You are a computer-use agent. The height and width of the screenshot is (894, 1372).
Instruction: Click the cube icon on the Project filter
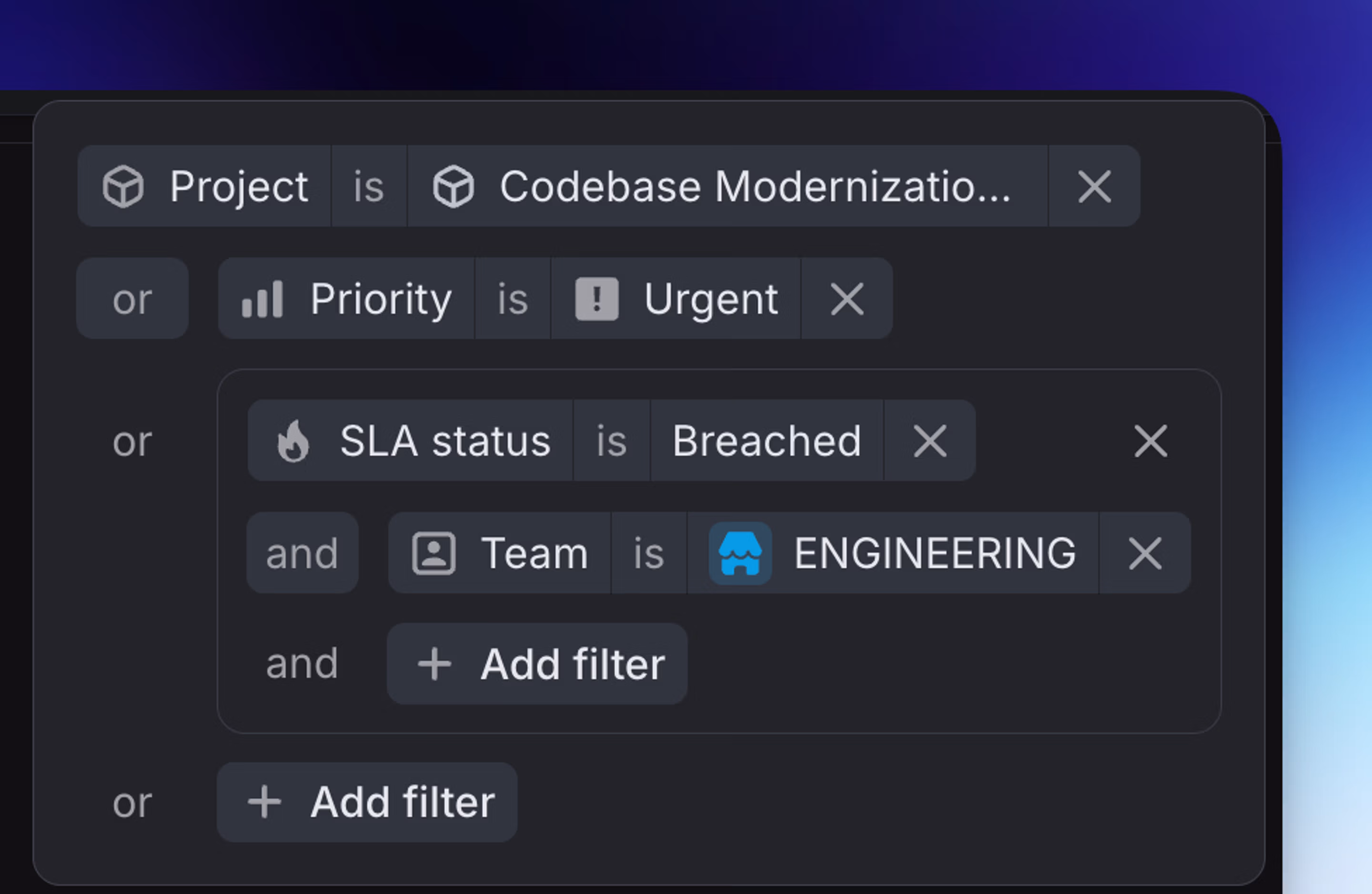tap(124, 186)
